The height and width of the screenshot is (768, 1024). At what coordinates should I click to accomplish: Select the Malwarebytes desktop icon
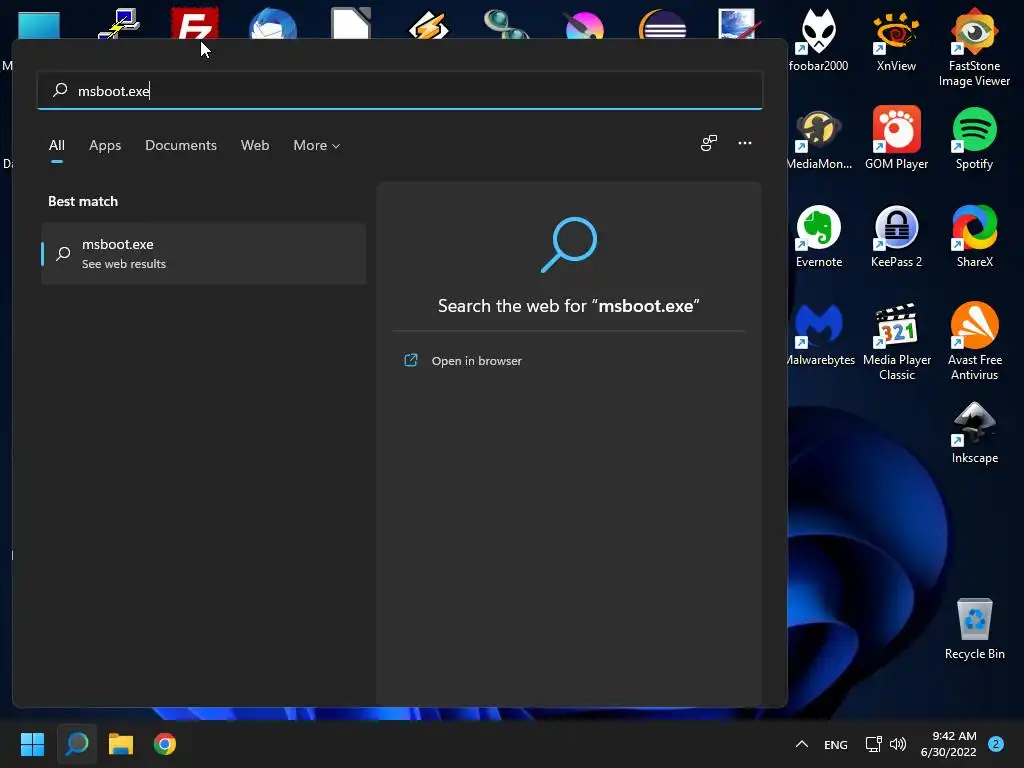coord(820,334)
